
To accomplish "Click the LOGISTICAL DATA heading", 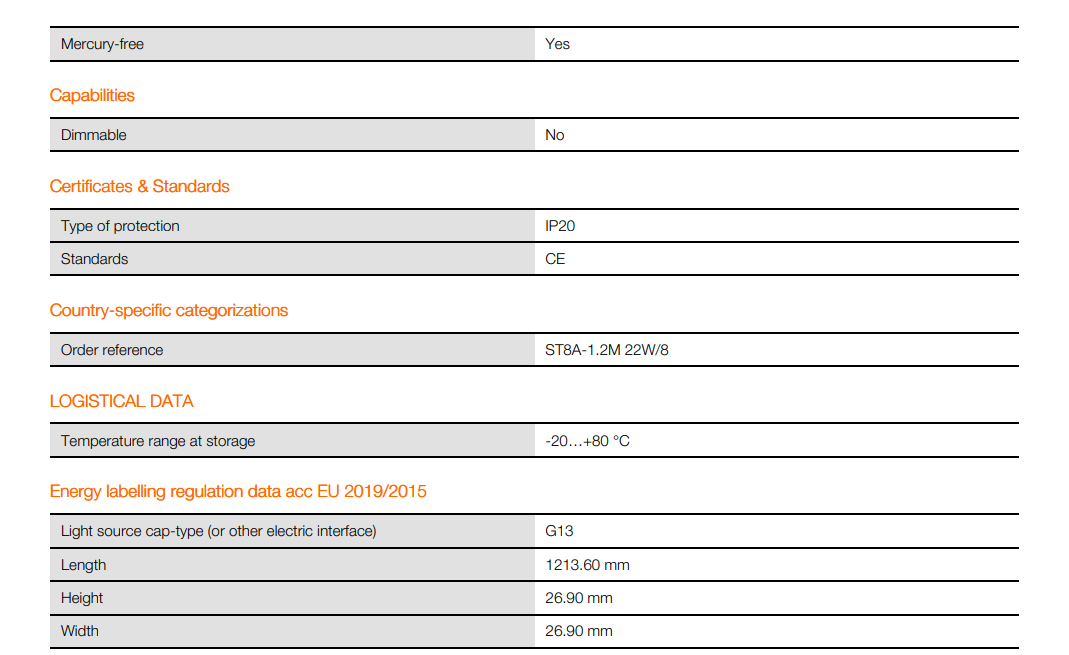I will click(121, 401).
